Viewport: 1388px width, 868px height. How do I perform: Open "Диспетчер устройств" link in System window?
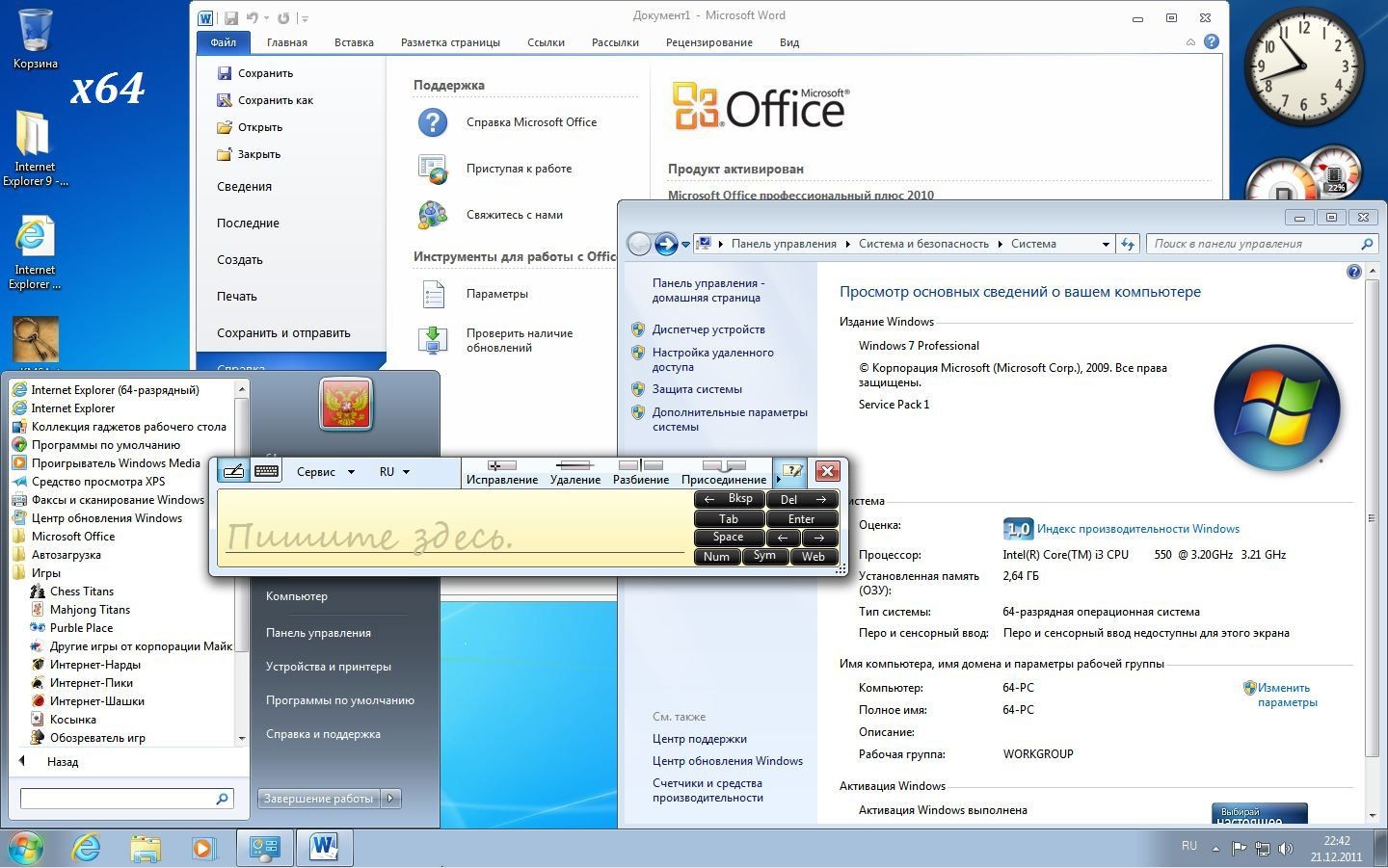[x=708, y=329]
